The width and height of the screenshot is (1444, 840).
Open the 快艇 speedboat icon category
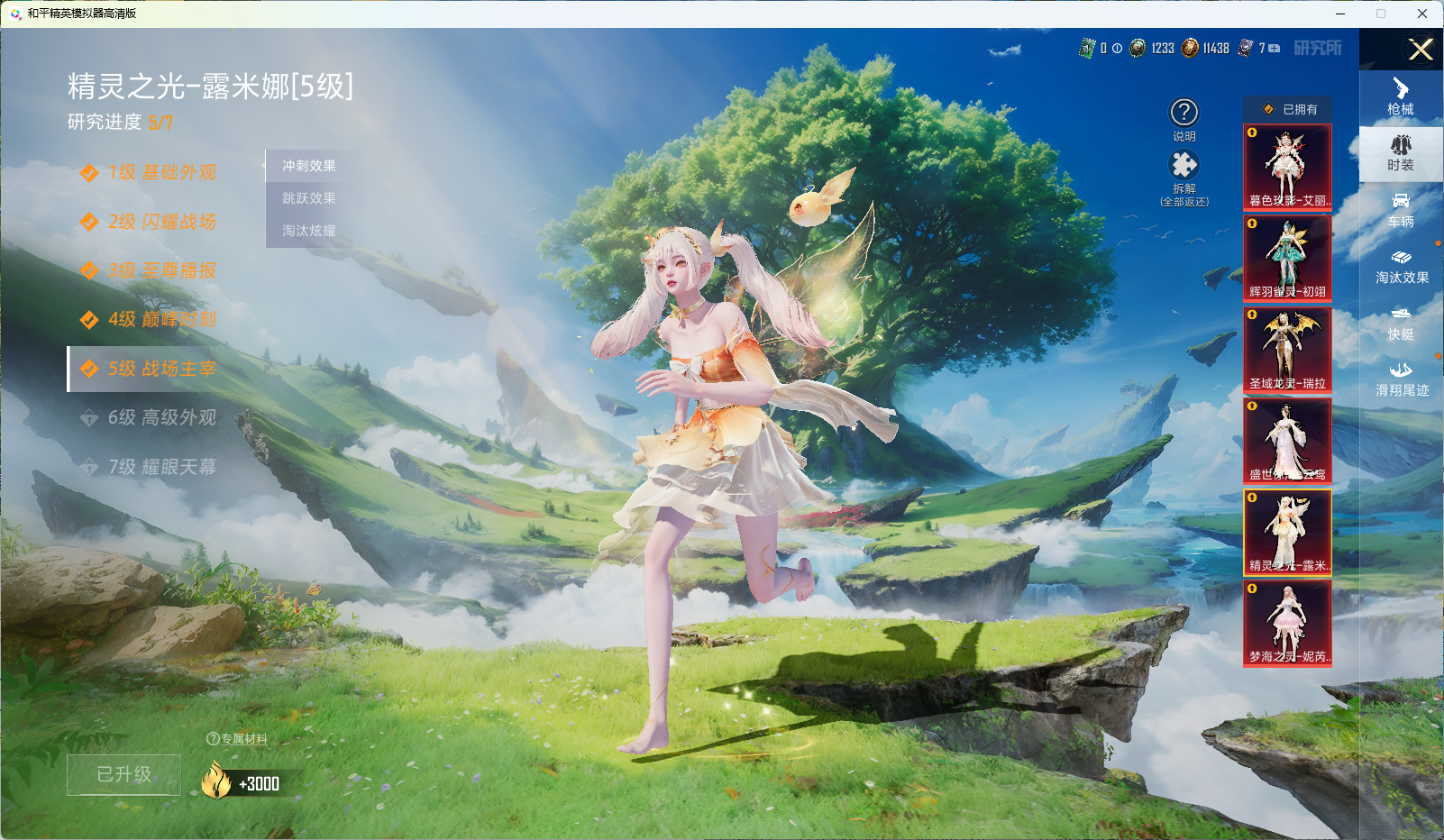(x=1401, y=323)
